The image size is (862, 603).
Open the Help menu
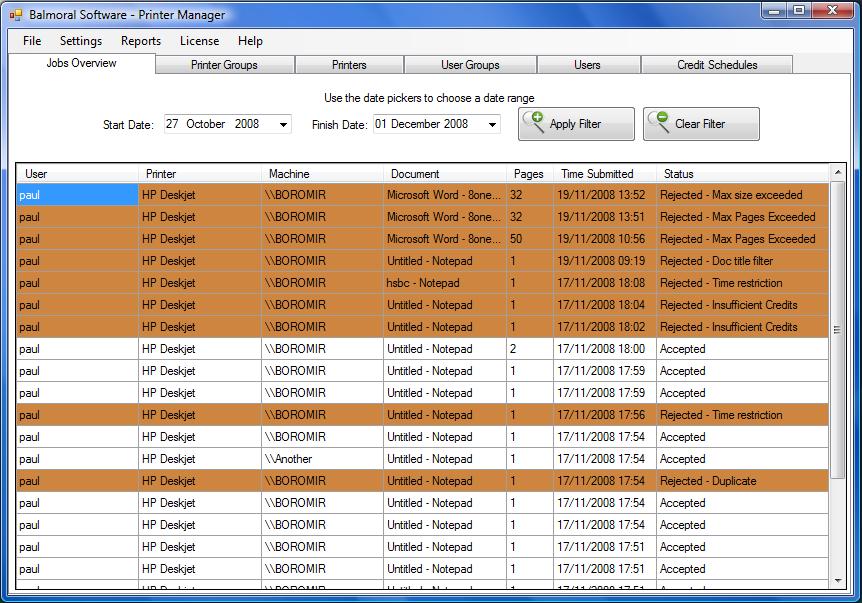pyautogui.click(x=250, y=41)
